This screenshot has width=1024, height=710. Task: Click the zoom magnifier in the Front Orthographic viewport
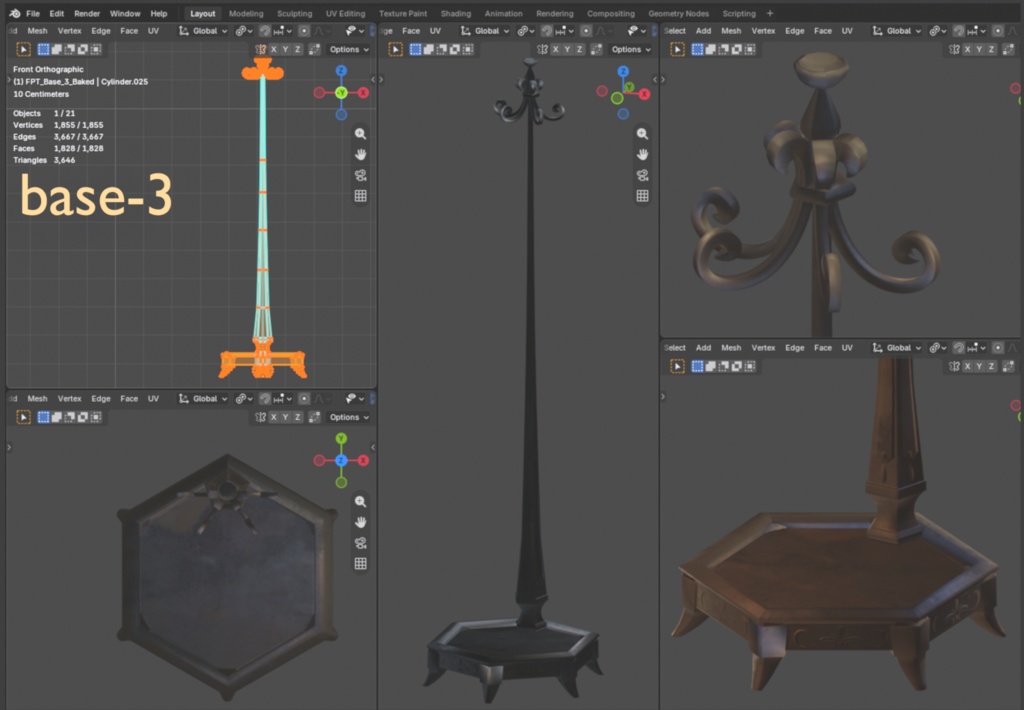pyautogui.click(x=360, y=134)
